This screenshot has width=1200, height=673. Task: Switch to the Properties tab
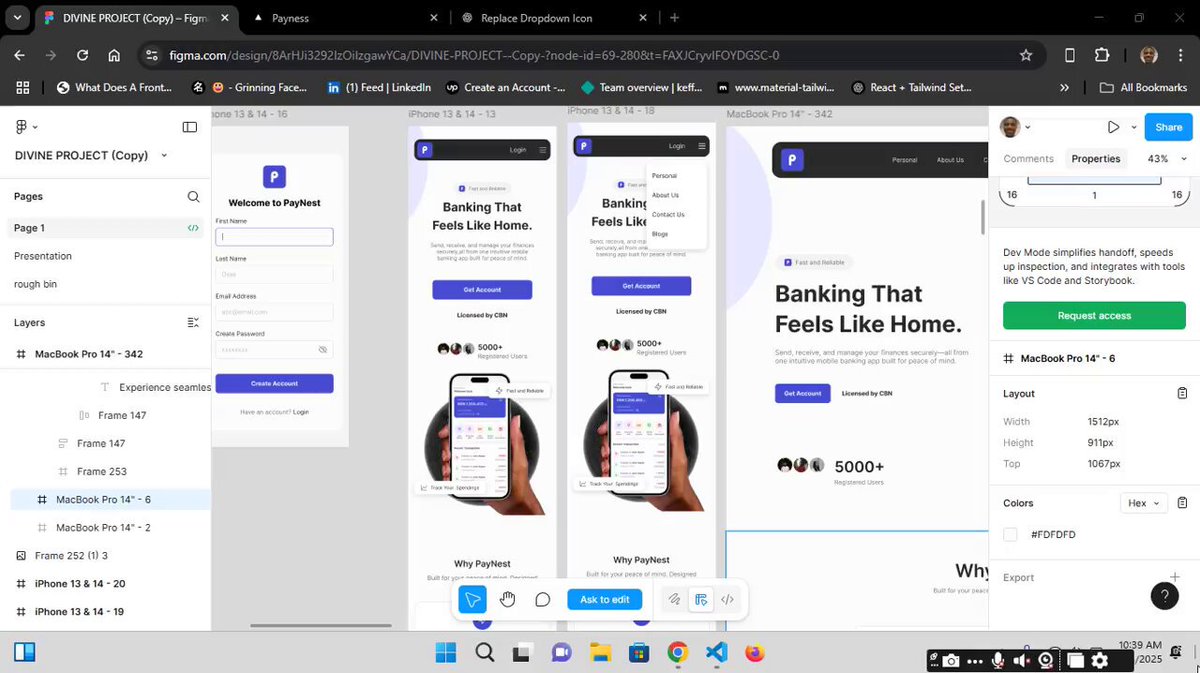1096,159
